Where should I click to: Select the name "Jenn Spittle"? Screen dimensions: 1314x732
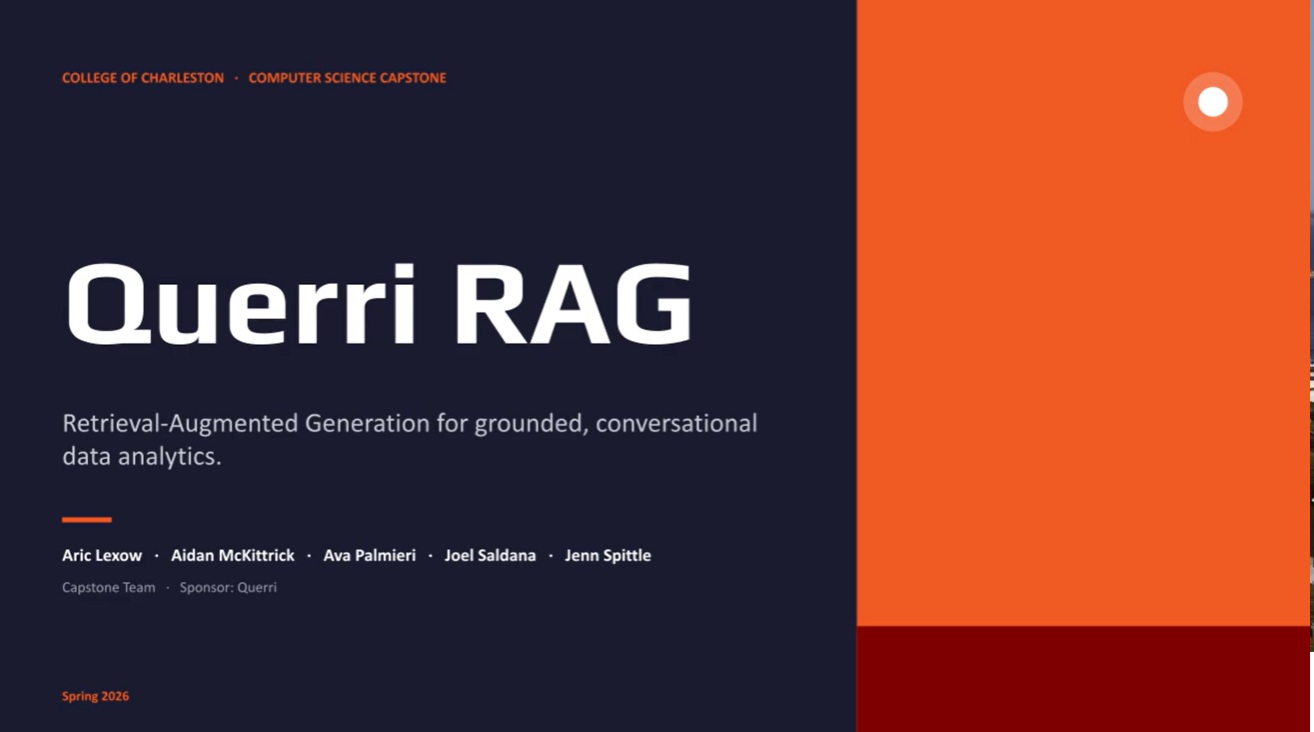click(608, 555)
